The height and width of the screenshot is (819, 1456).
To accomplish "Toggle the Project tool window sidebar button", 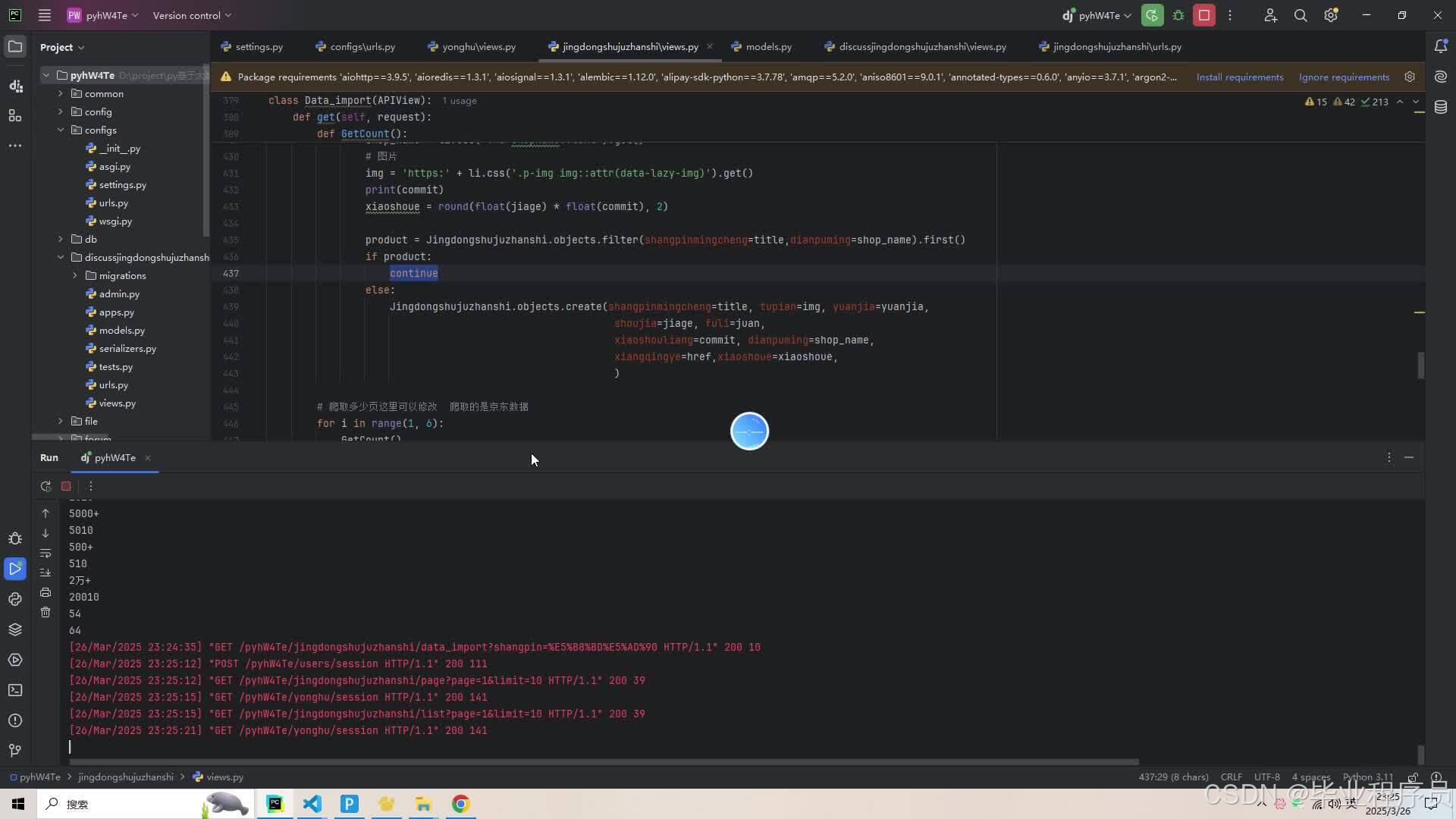I will coord(15,46).
